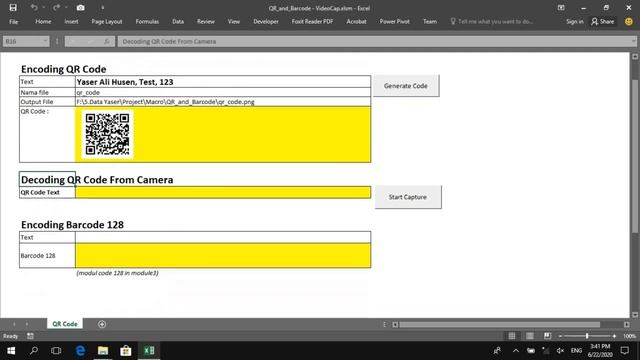Redo the last action
This screenshot has width=640, height=360.
coord(56,7)
